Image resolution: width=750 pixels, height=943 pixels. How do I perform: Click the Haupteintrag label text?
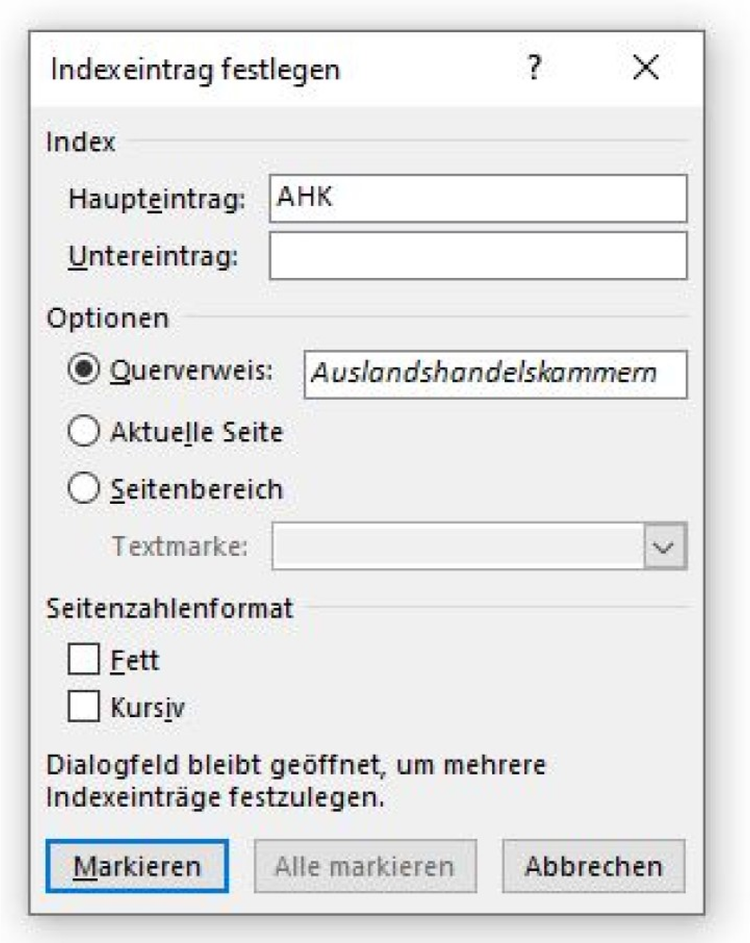pyautogui.click(x=156, y=199)
